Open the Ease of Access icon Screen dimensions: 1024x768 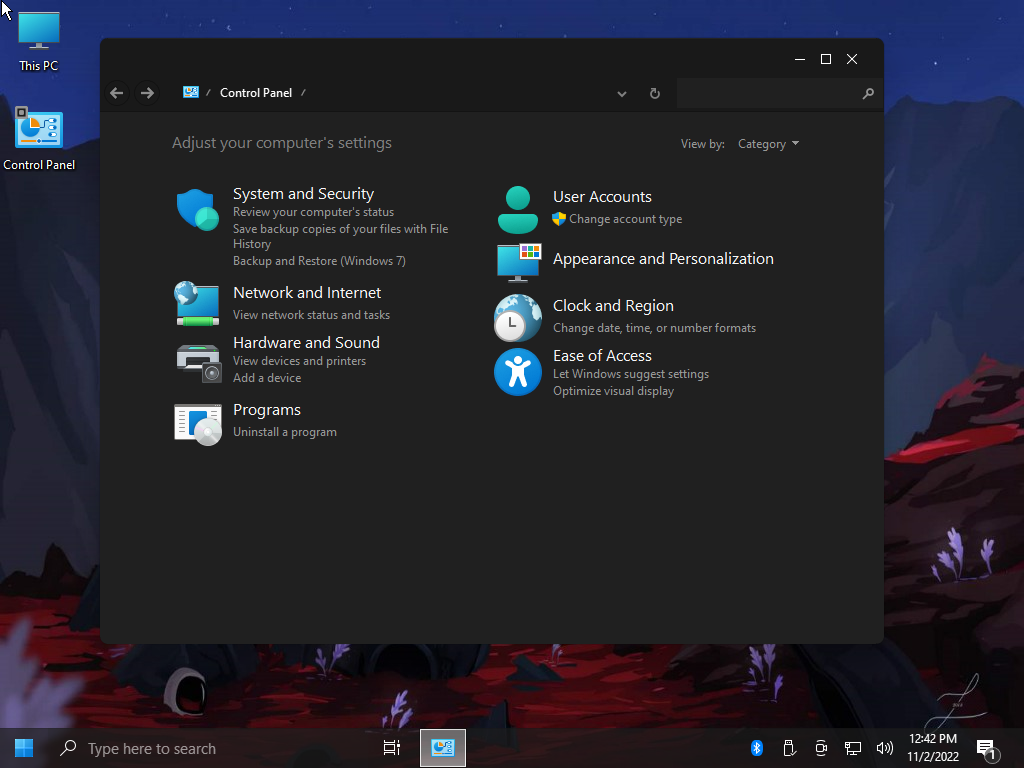pos(517,372)
